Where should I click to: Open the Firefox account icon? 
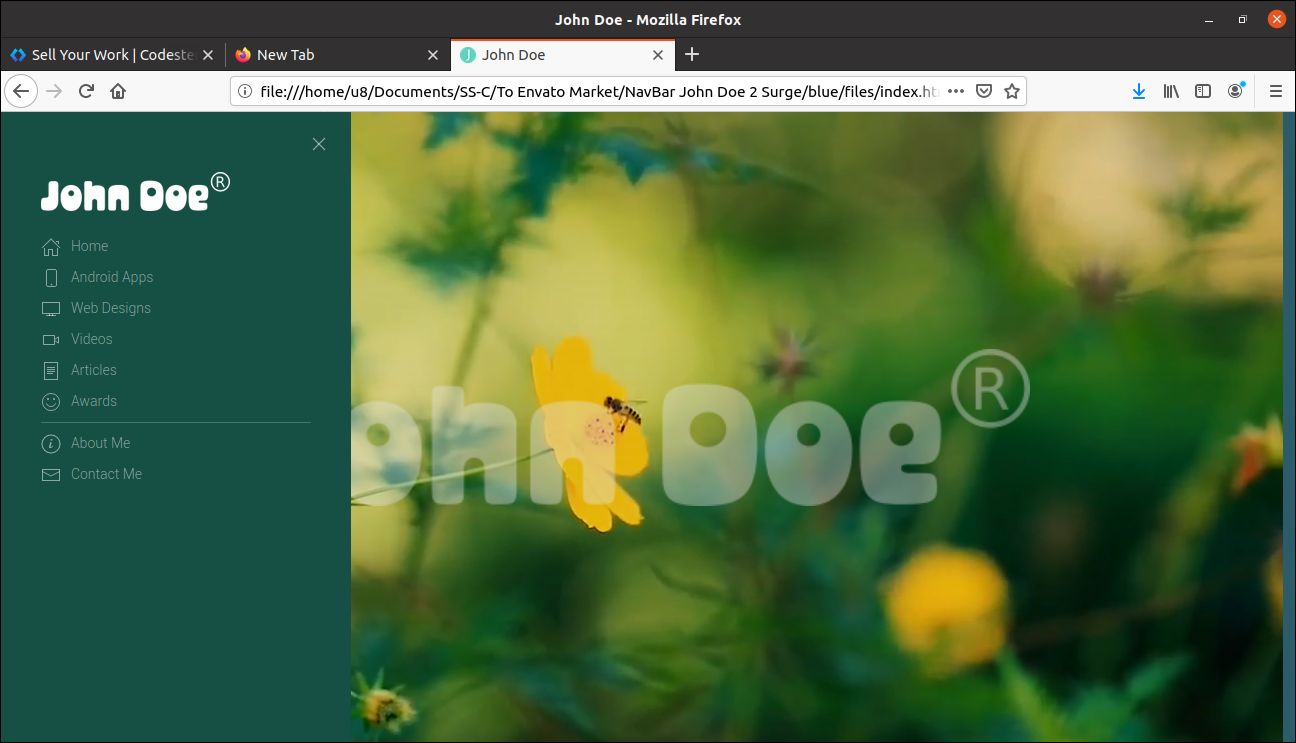[x=1236, y=91]
